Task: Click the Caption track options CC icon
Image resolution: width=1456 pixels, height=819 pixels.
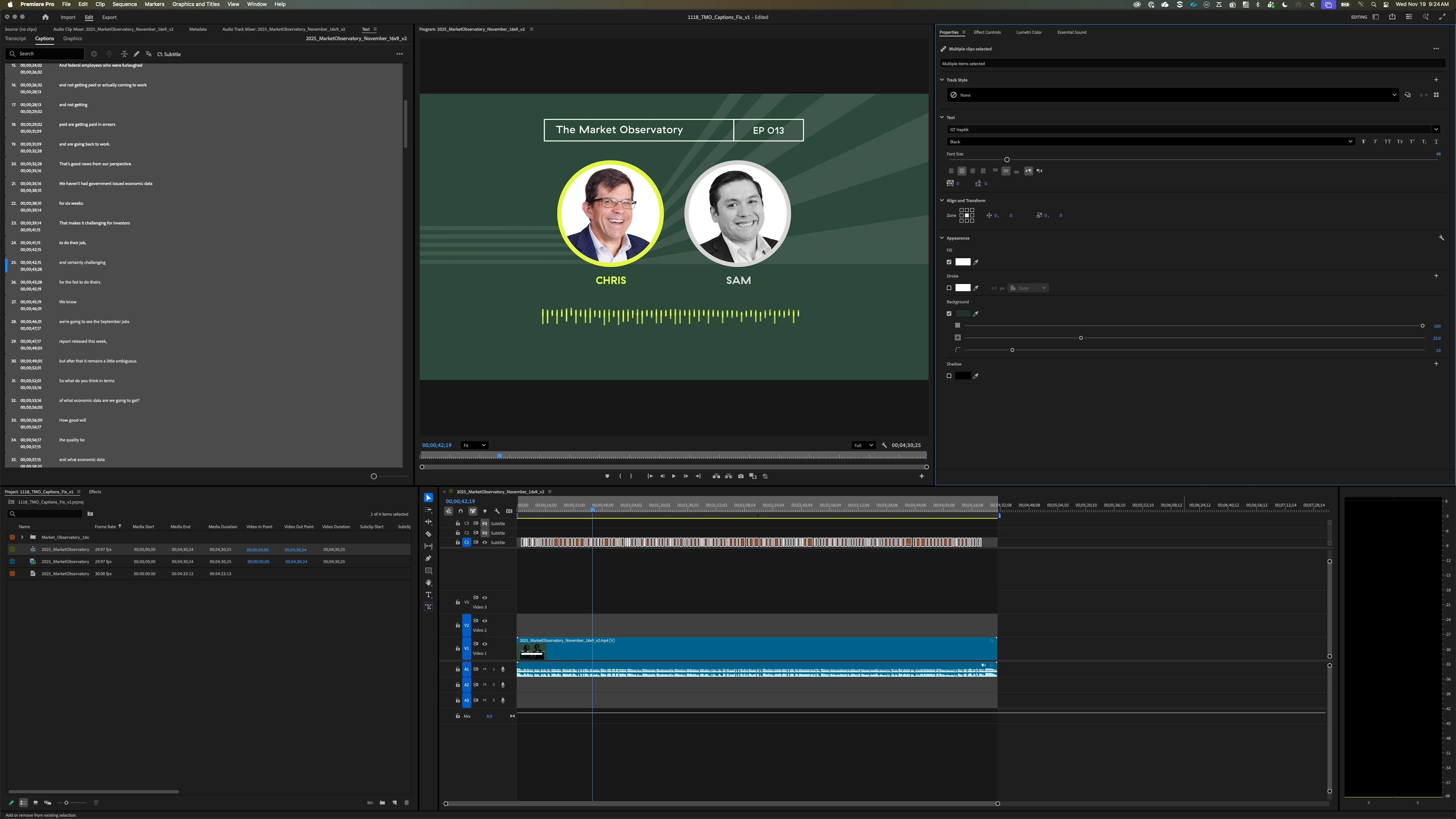Action: click(509, 511)
